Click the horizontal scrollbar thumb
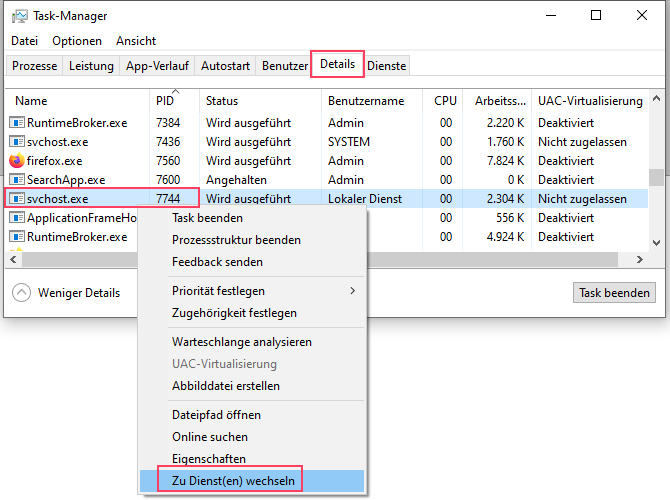The image size is (670, 500). pyautogui.click(x=320, y=259)
